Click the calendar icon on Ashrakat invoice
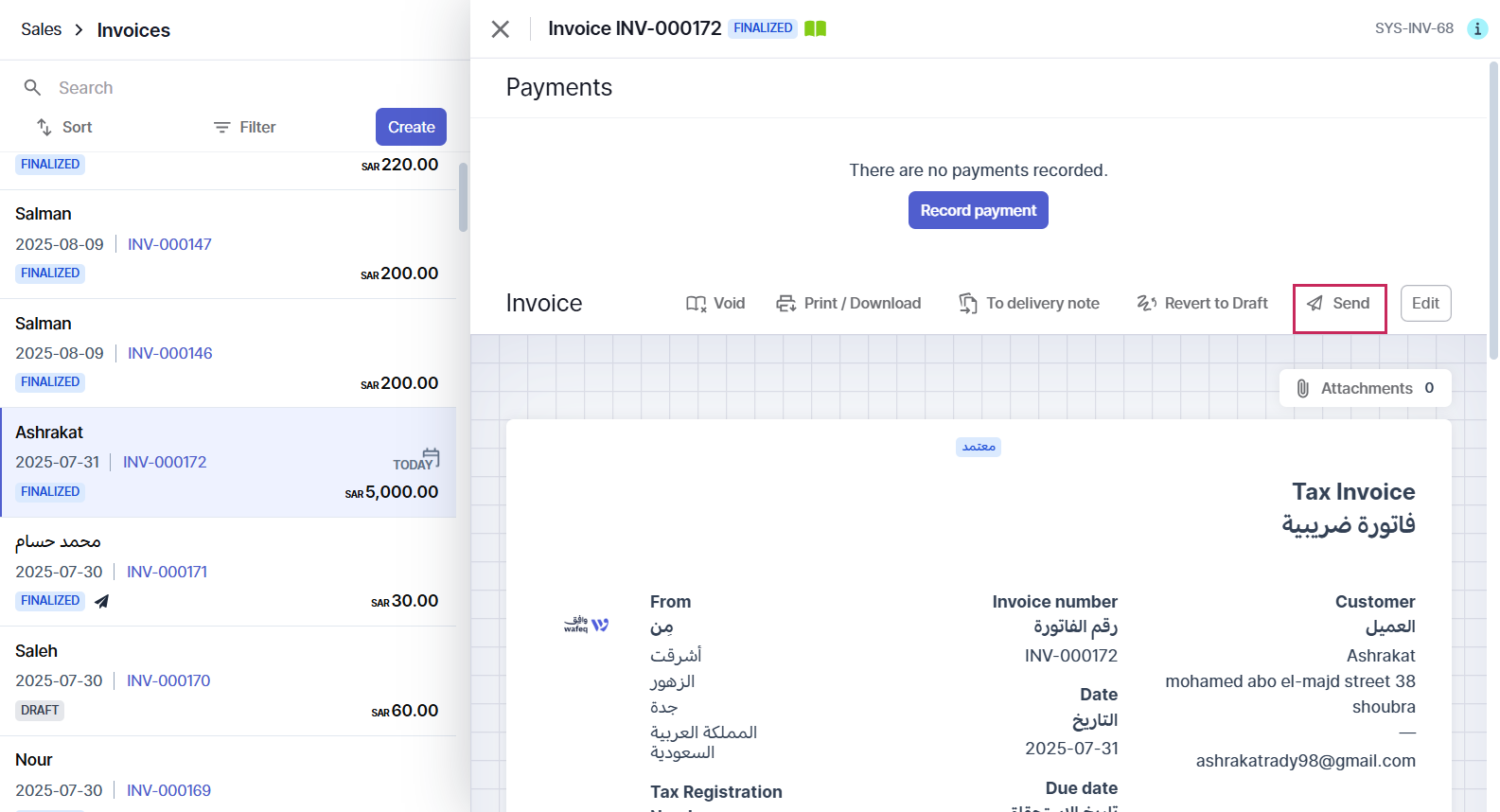This screenshot has width=1500, height=812. pos(431,458)
